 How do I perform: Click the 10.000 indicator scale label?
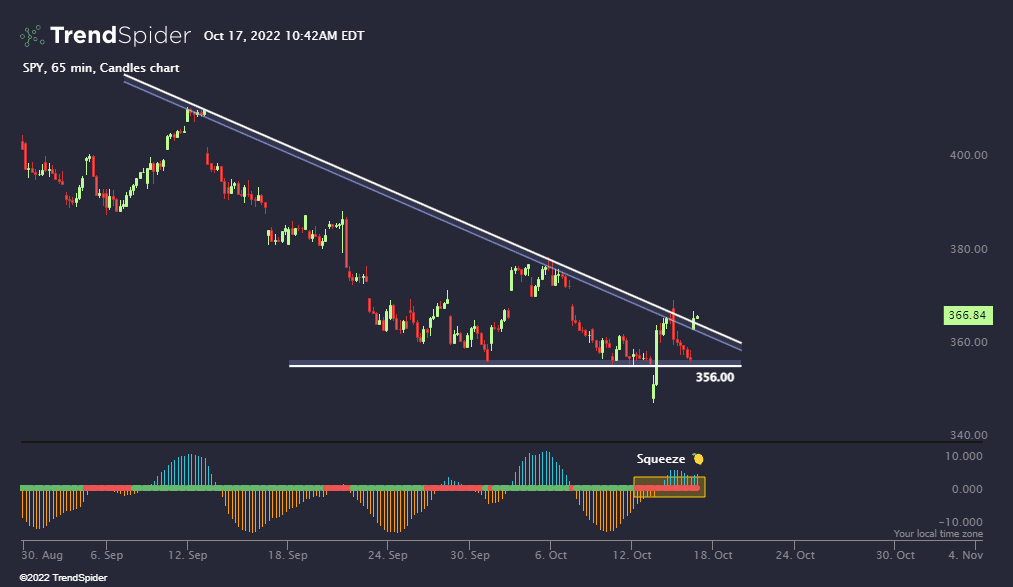pyautogui.click(x=967, y=456)
